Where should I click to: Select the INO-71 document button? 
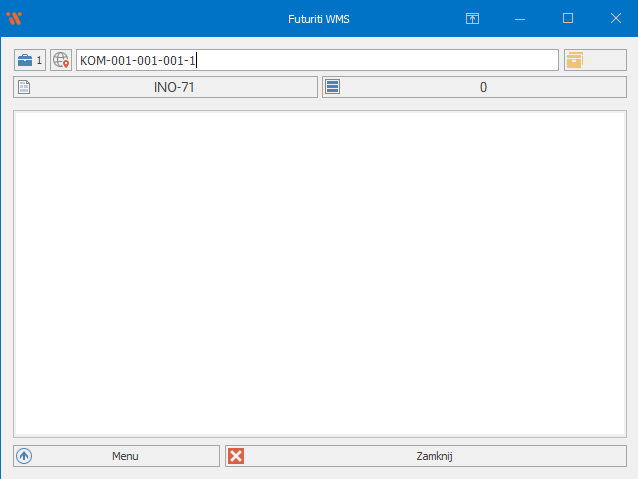pos(174,87)
